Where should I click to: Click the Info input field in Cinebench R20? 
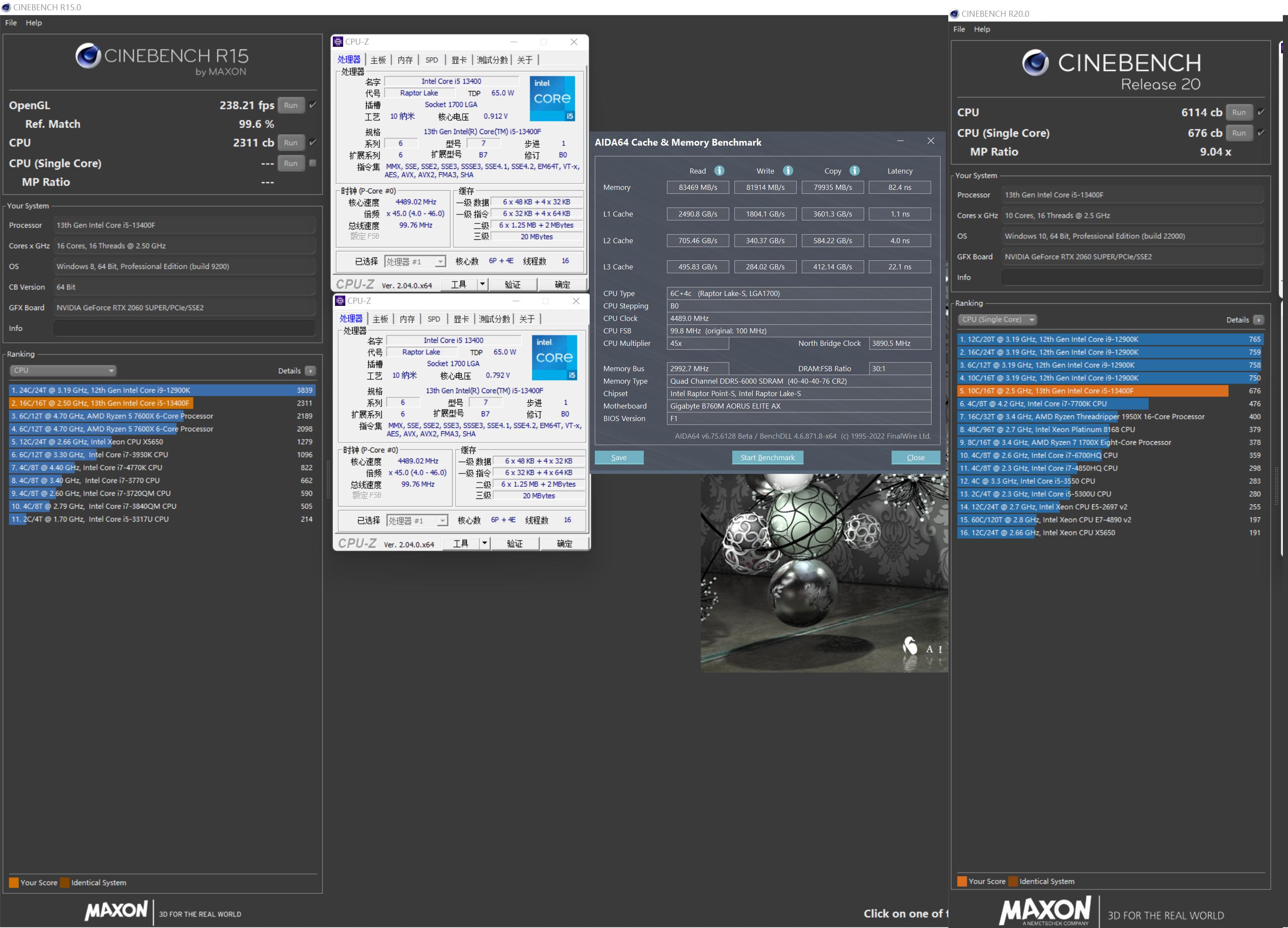tap(1133, 277)
